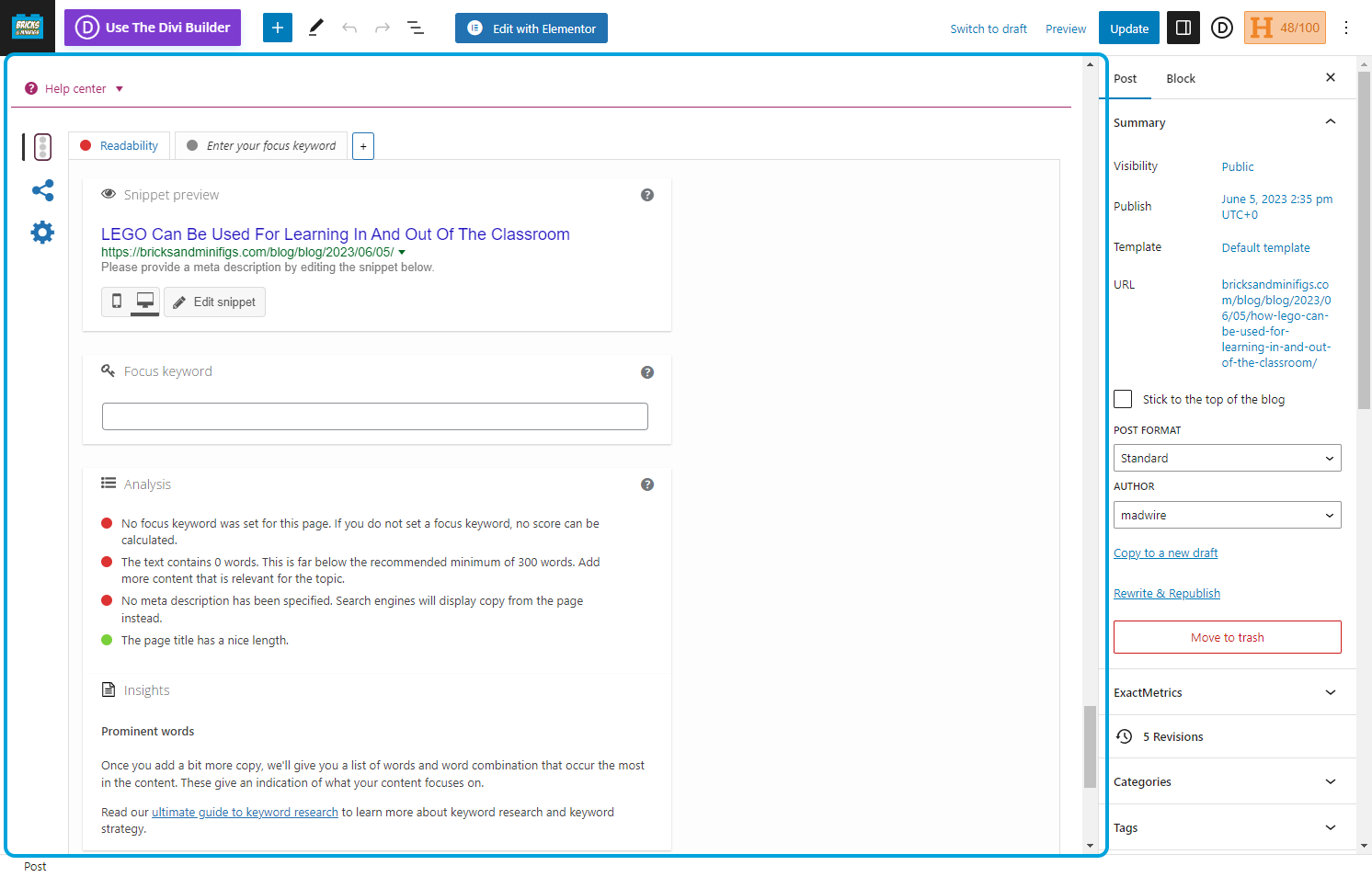This screenshot has width=1372, height=877.
Task: Open the Author madwire dropdown
Action: 1227,515
